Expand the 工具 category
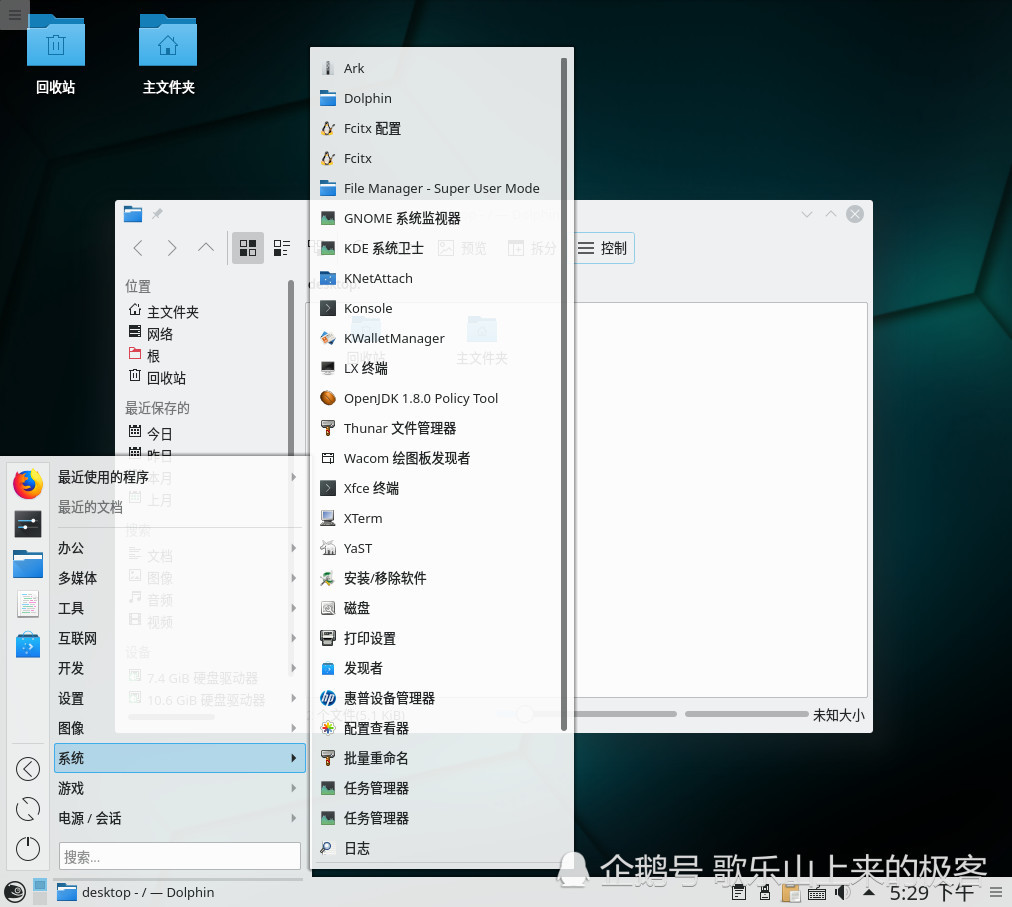Image resolution: width=1012 pixels, height=907 pixels. (178, 608)
